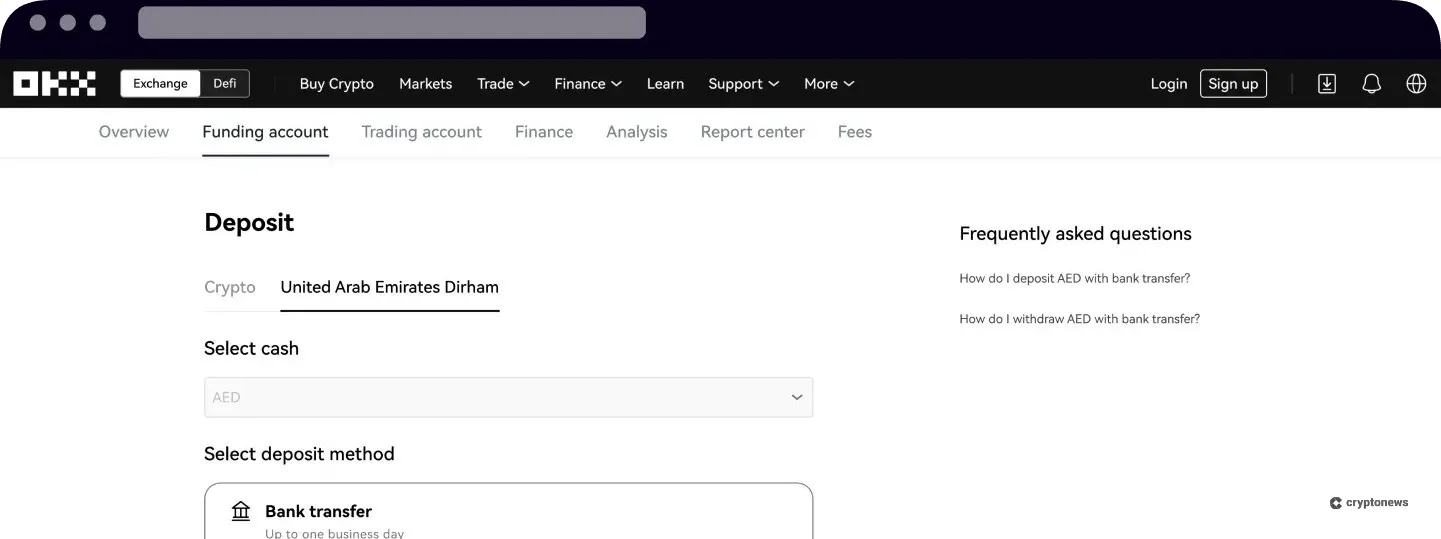Open FAQ on depositing AED by bank transfer

point(1075,278)
